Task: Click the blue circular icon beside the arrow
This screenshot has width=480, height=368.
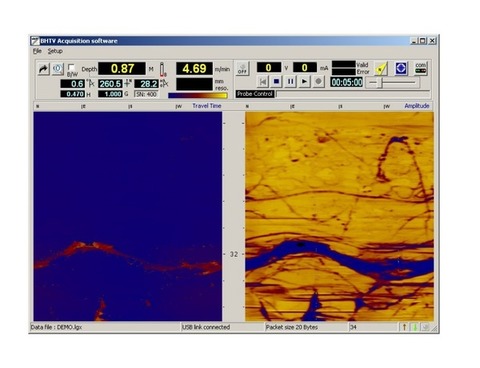Action: pyautogui.click(x=57, y=69)
